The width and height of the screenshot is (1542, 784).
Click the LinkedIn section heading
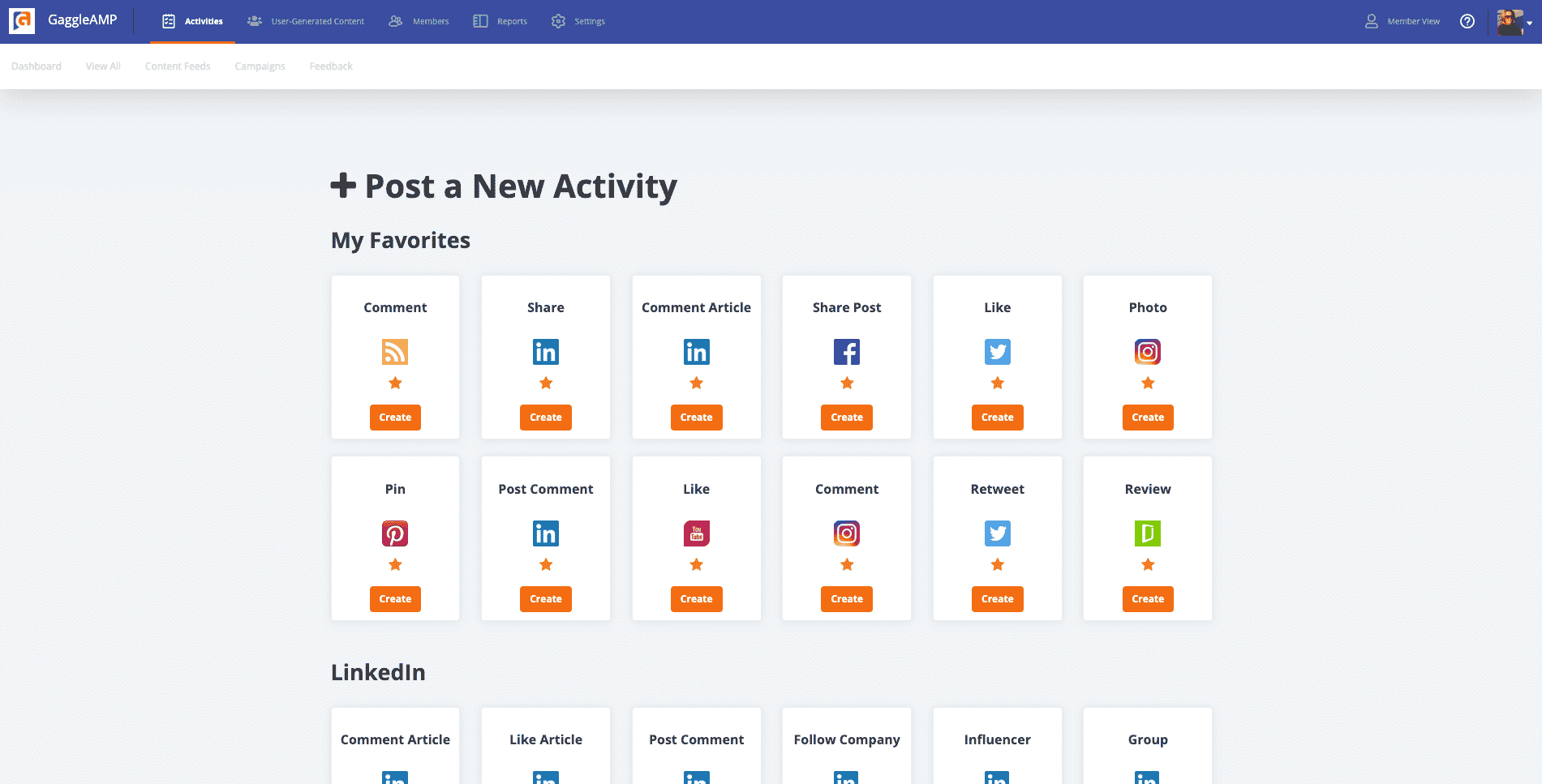coord(378,672)
